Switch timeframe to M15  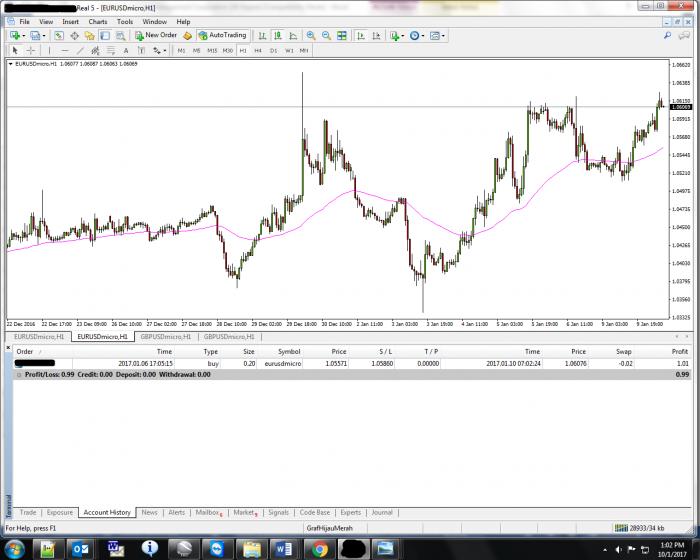pos(212,50)
